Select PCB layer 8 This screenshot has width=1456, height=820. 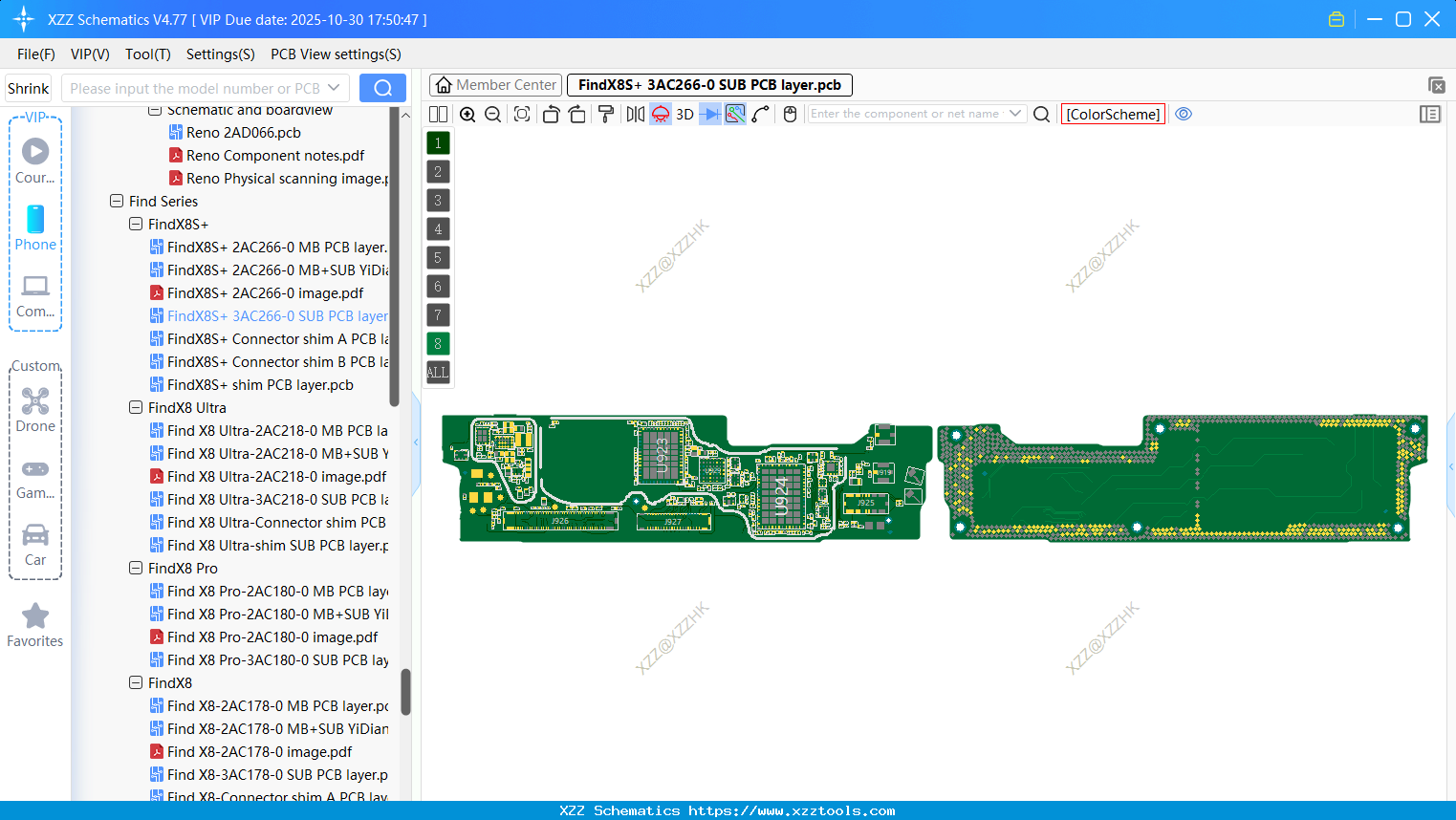pos(437,343)
